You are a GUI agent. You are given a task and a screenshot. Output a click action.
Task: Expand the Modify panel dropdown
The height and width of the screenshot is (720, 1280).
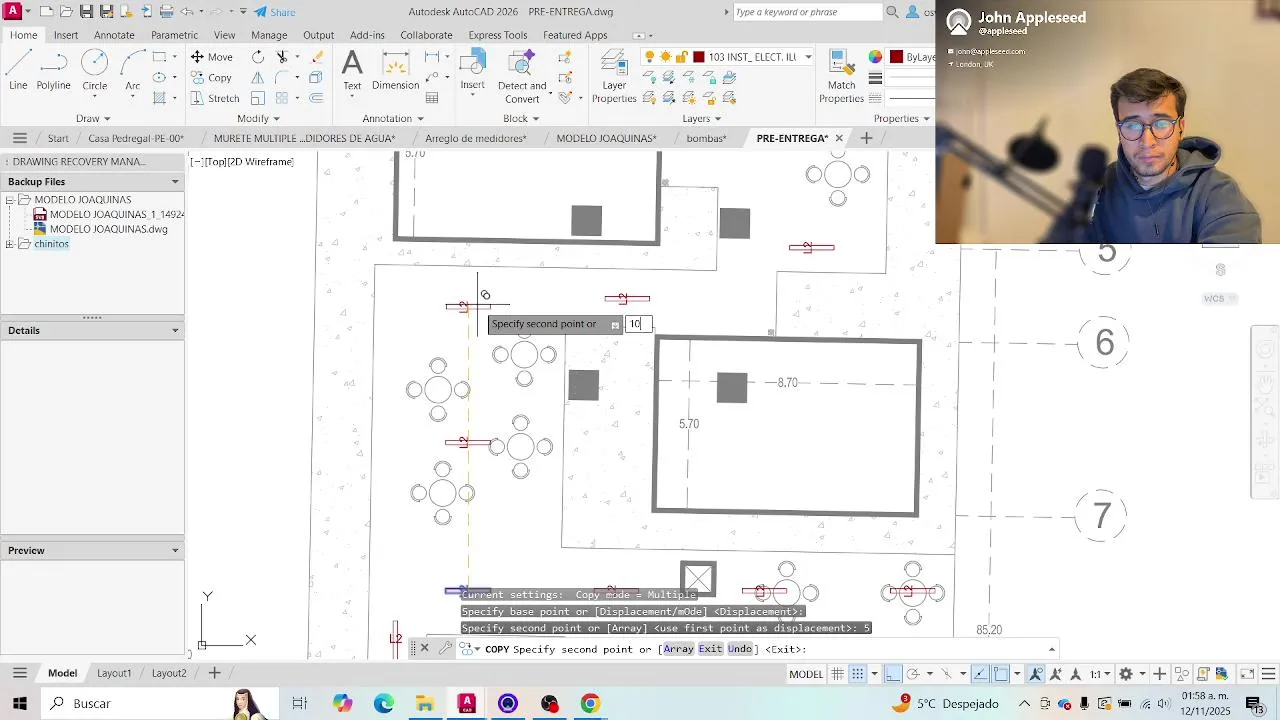point(258,118)
